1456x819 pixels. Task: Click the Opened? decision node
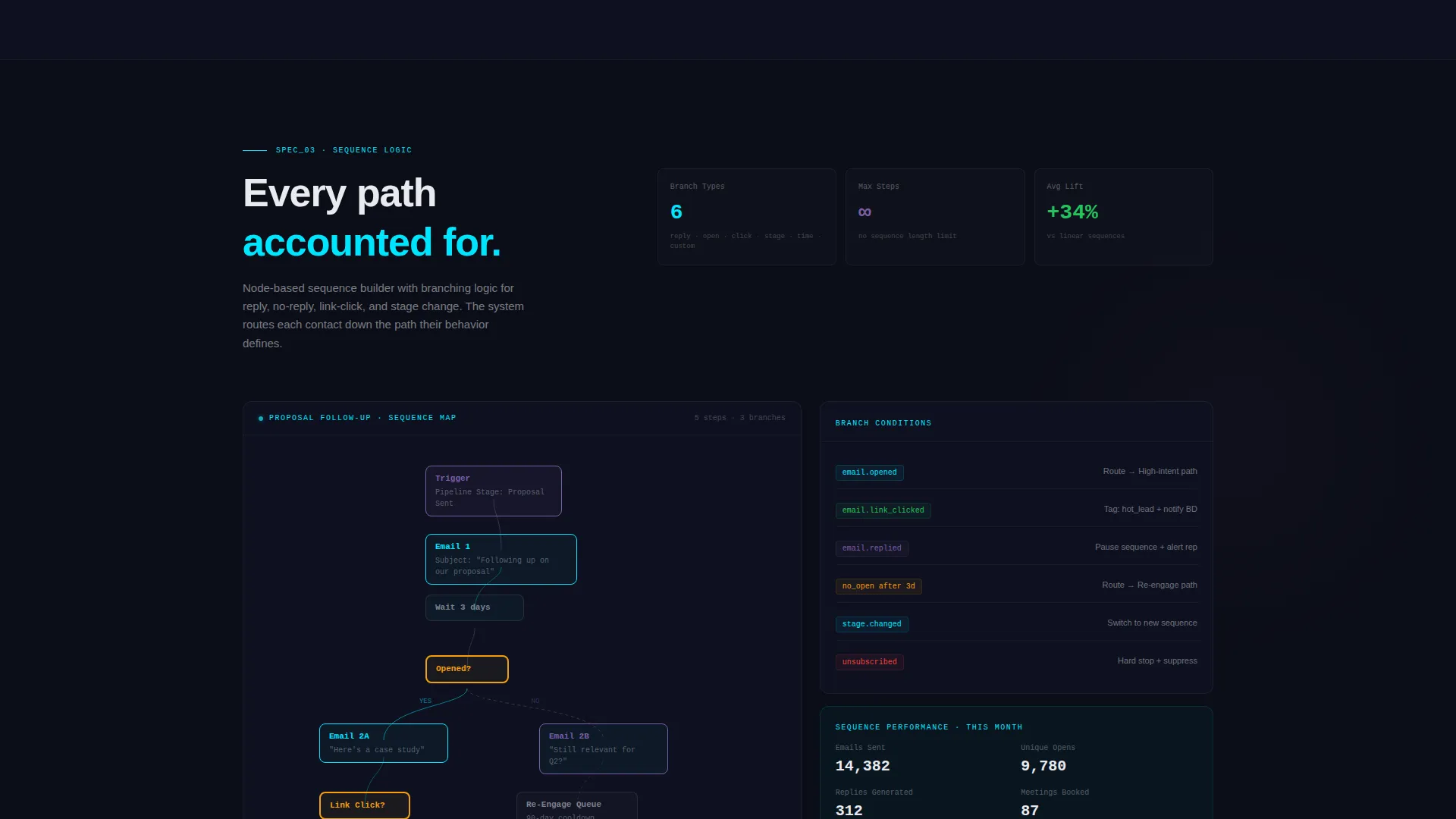pos(466,669)
